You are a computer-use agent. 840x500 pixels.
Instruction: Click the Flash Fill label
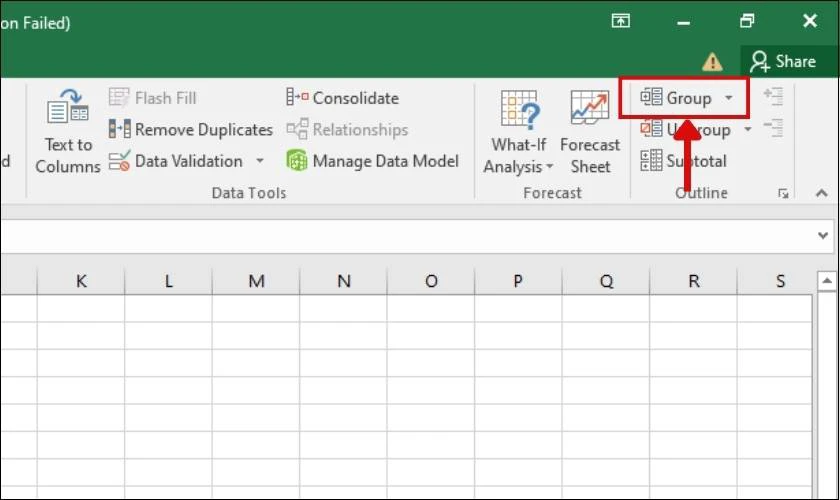point(166,98)
